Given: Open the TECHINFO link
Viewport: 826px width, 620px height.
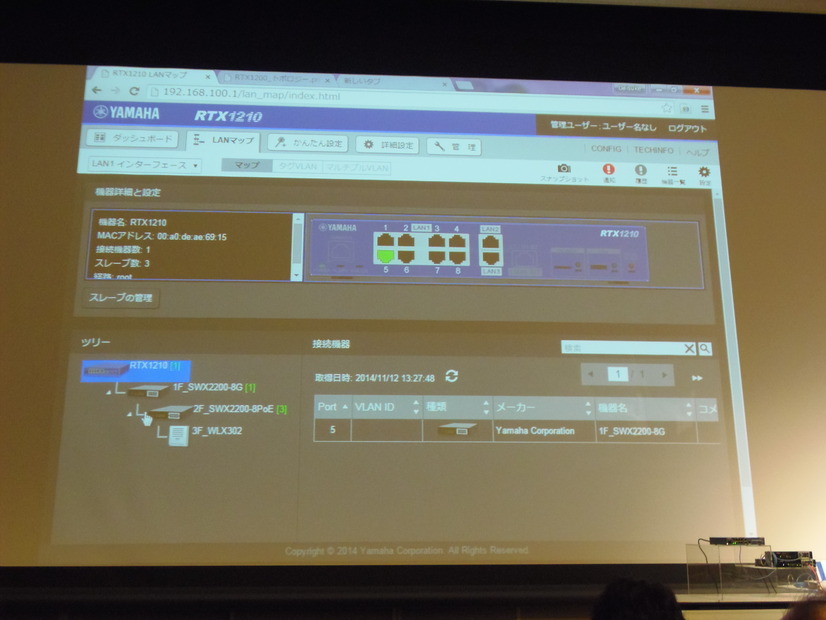Looking at the screenshot, I should point(653,150).
